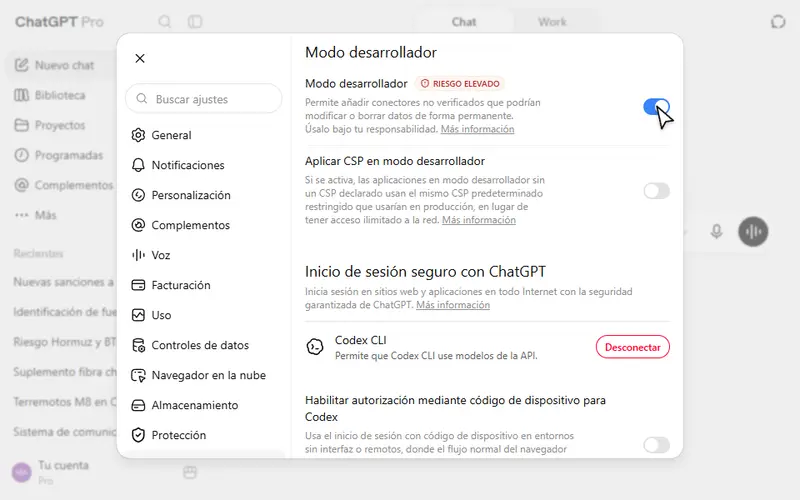Screen dimensions: 800x500
Task: Expand the Más sidebar entry
Action: pos(35,215)
